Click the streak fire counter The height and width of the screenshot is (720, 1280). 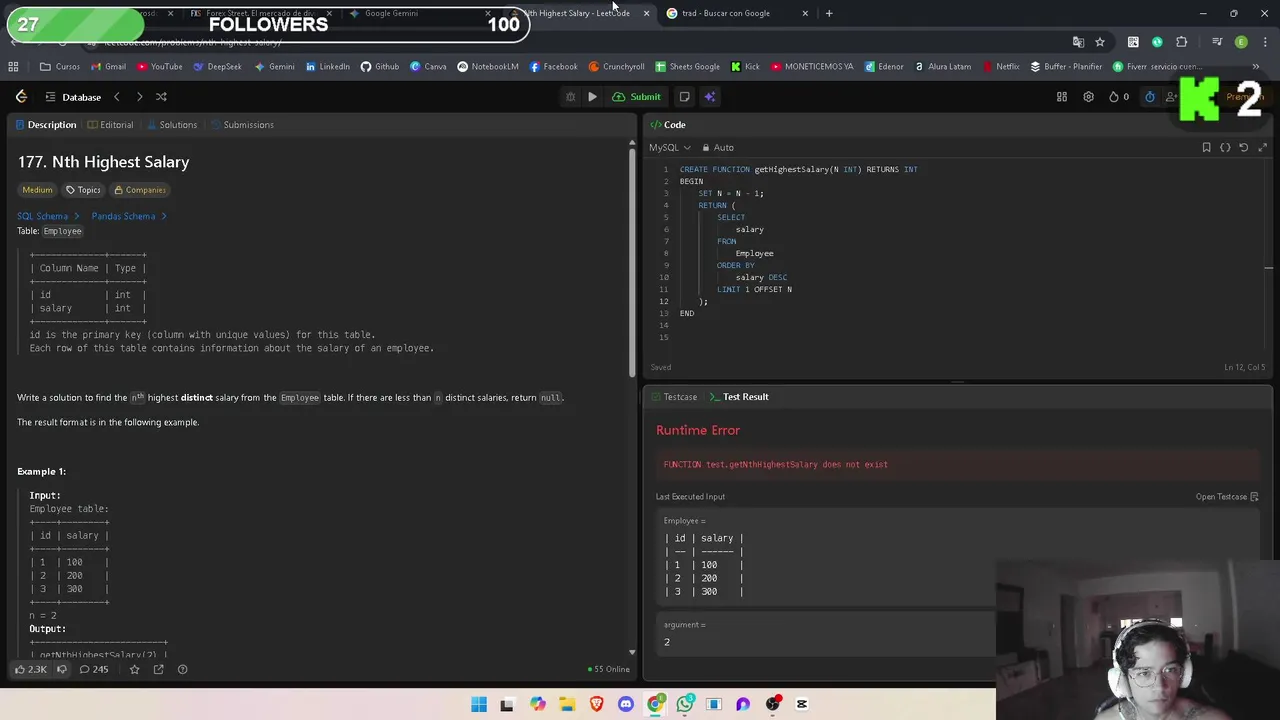coord(1119,97)
